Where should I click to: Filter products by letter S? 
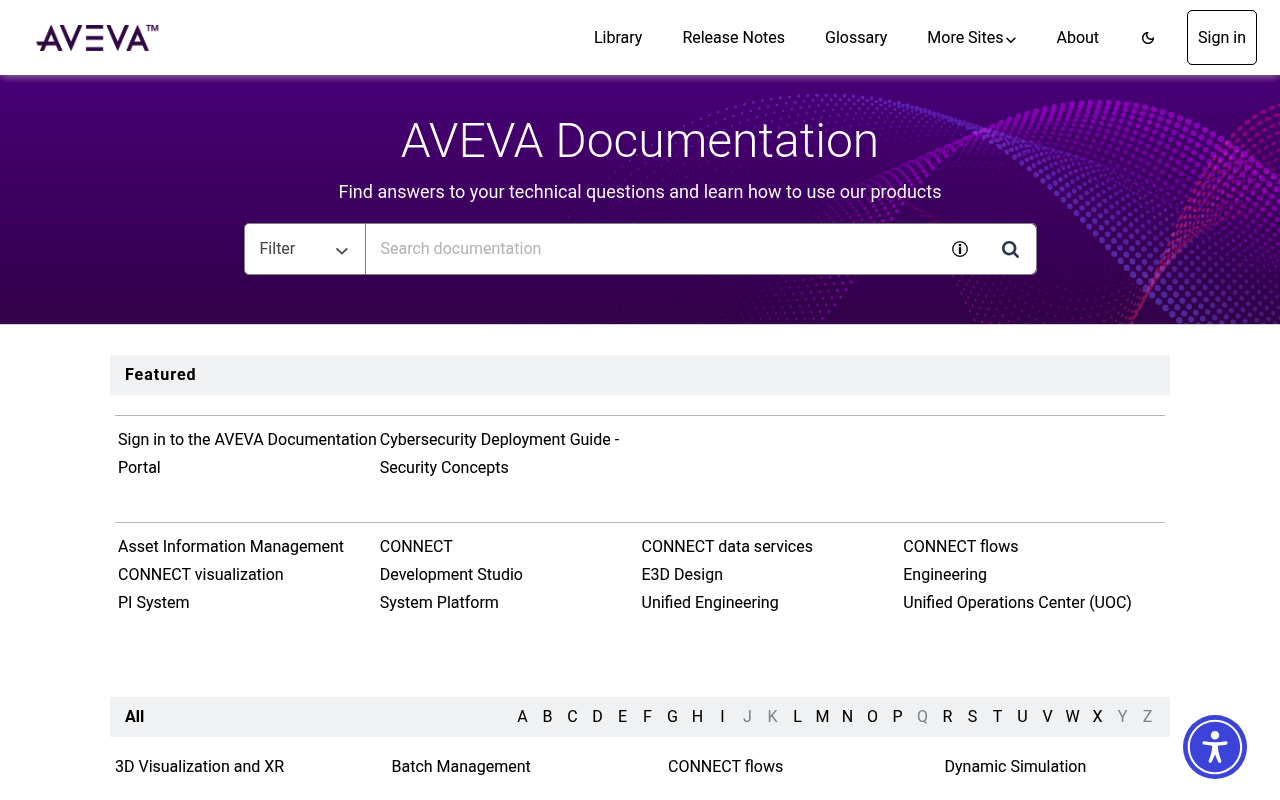[972, 717]
